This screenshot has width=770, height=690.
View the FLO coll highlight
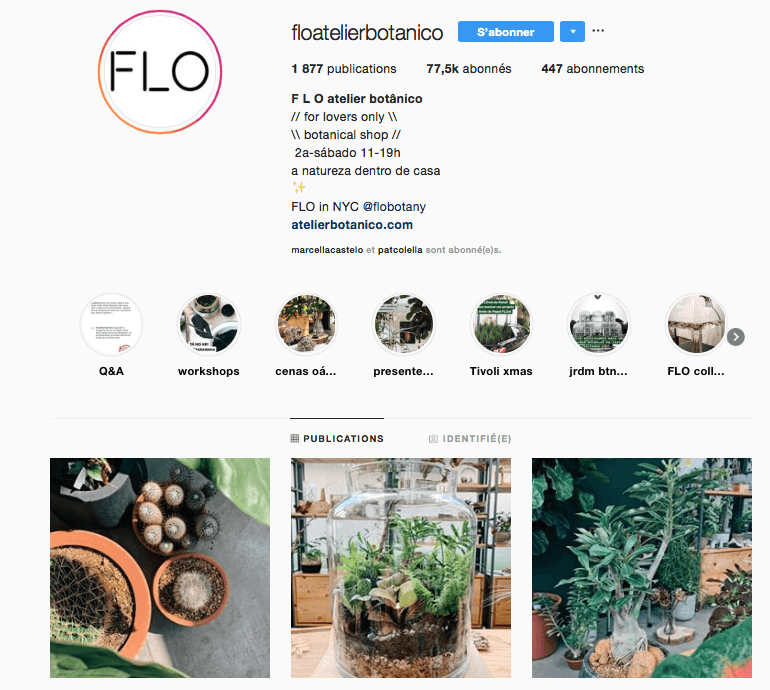[x=696, y=324]
